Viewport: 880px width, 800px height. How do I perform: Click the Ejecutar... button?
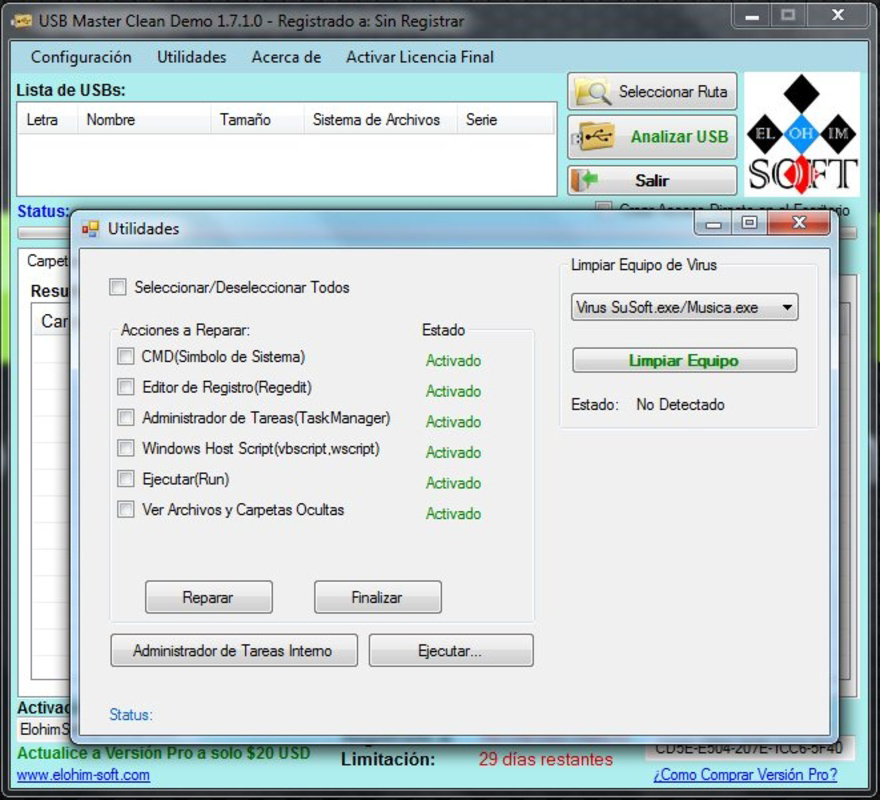coord(451,651)
